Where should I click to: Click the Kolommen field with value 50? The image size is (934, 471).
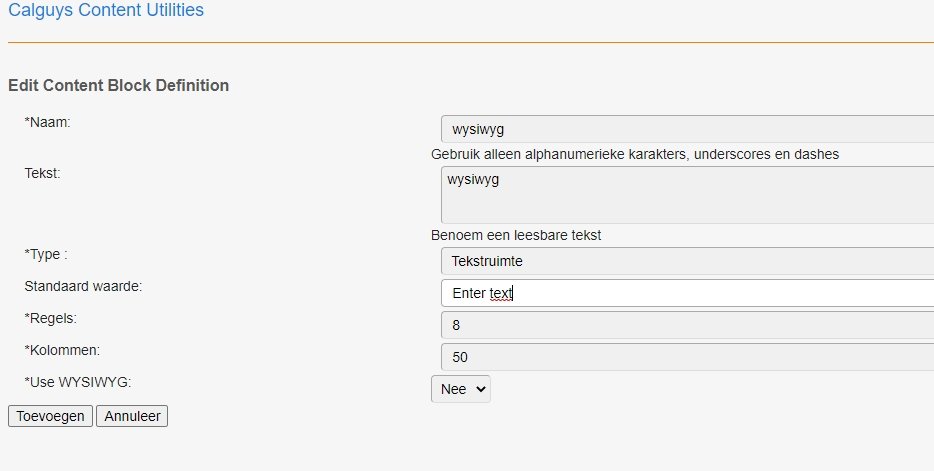coord(686,357)
